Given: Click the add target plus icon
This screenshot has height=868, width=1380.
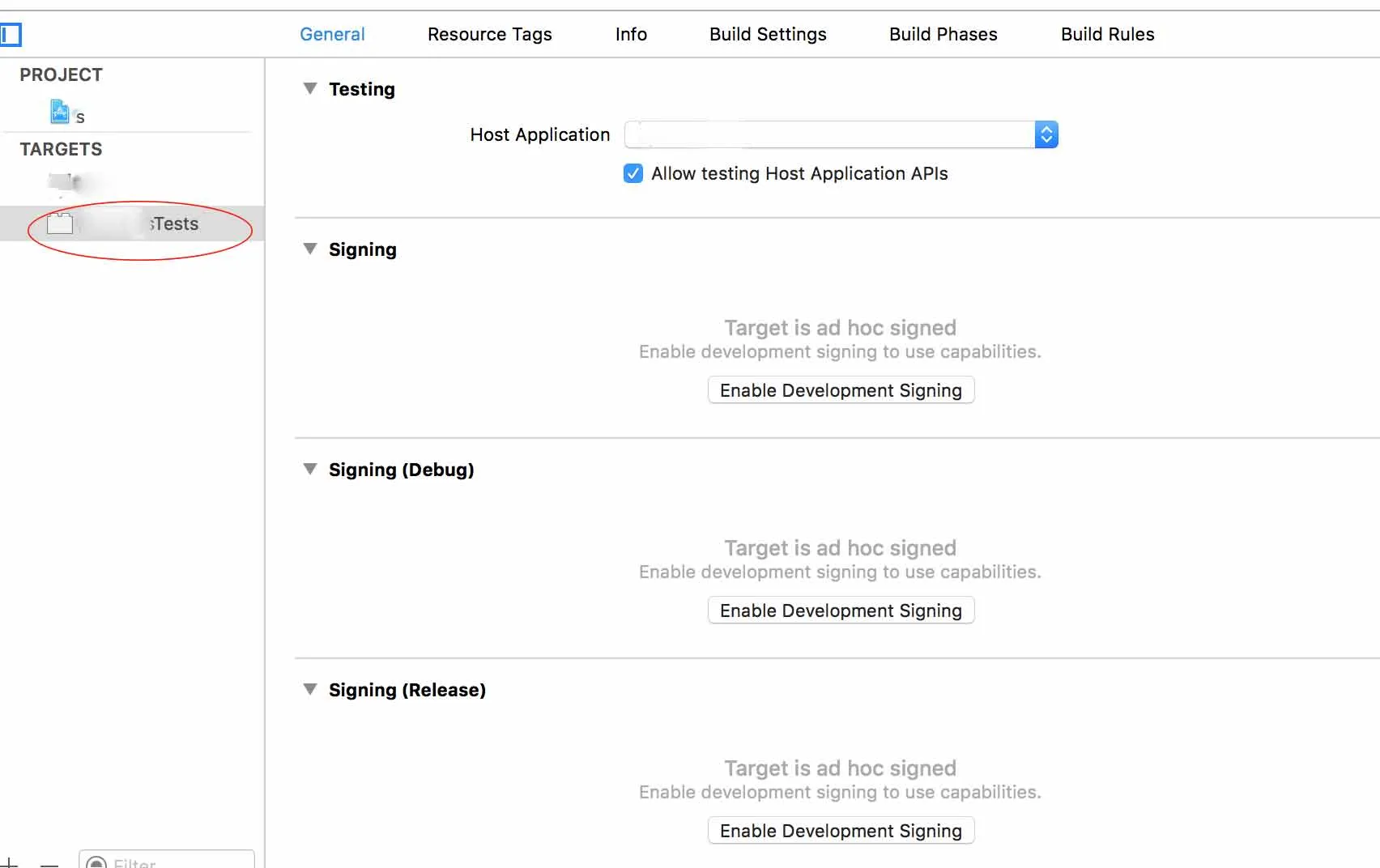Looking at the screenshot, I should coord(10,862).
